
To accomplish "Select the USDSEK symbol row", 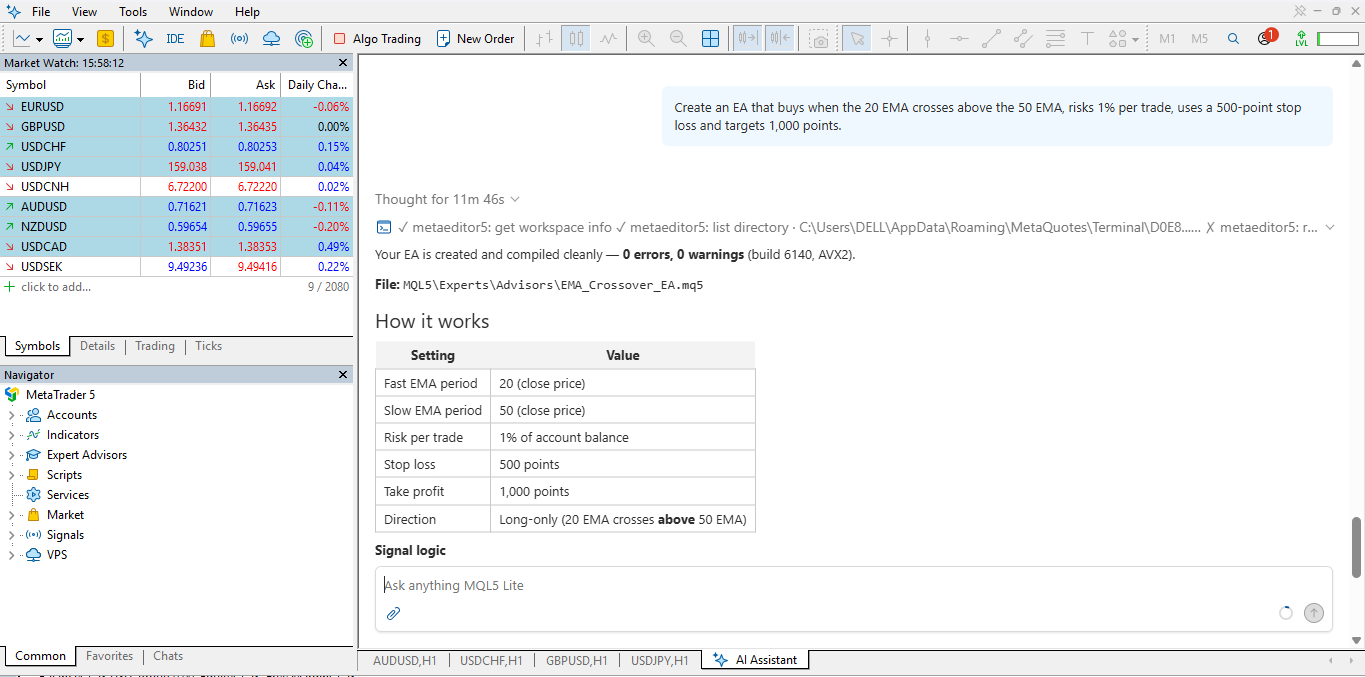I will click(x=177, y=267).
